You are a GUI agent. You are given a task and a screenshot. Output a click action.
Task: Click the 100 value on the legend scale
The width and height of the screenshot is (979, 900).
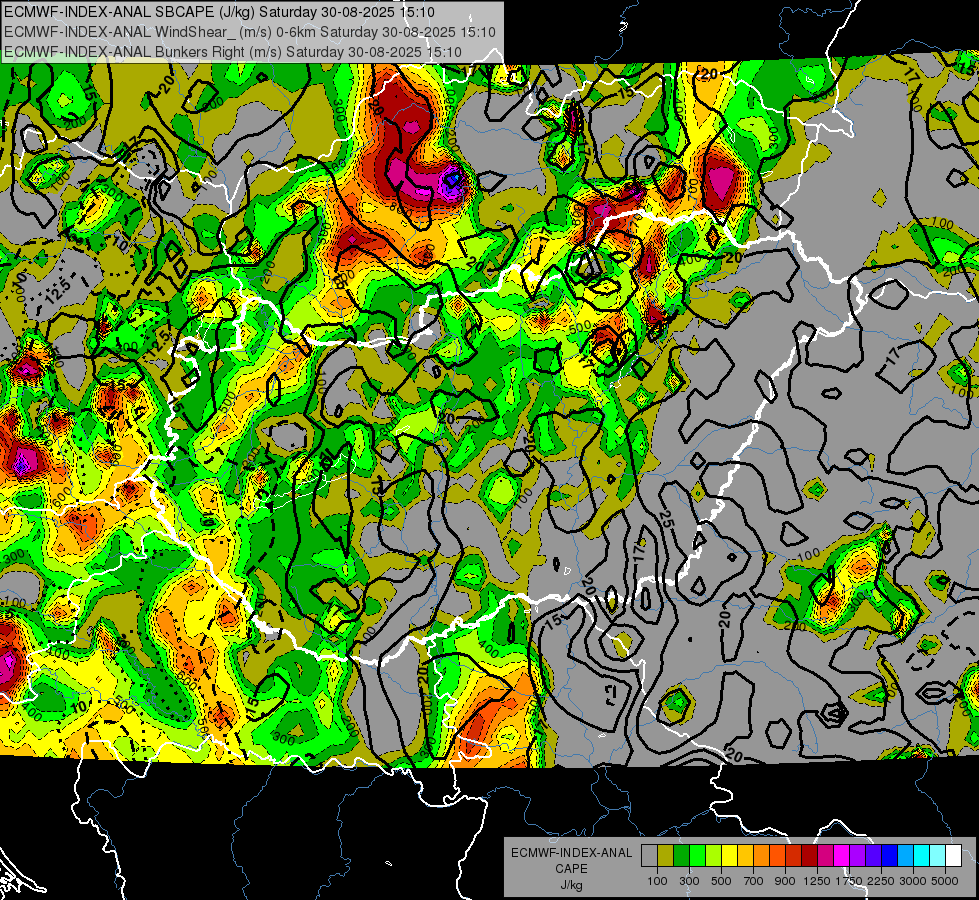657,881
